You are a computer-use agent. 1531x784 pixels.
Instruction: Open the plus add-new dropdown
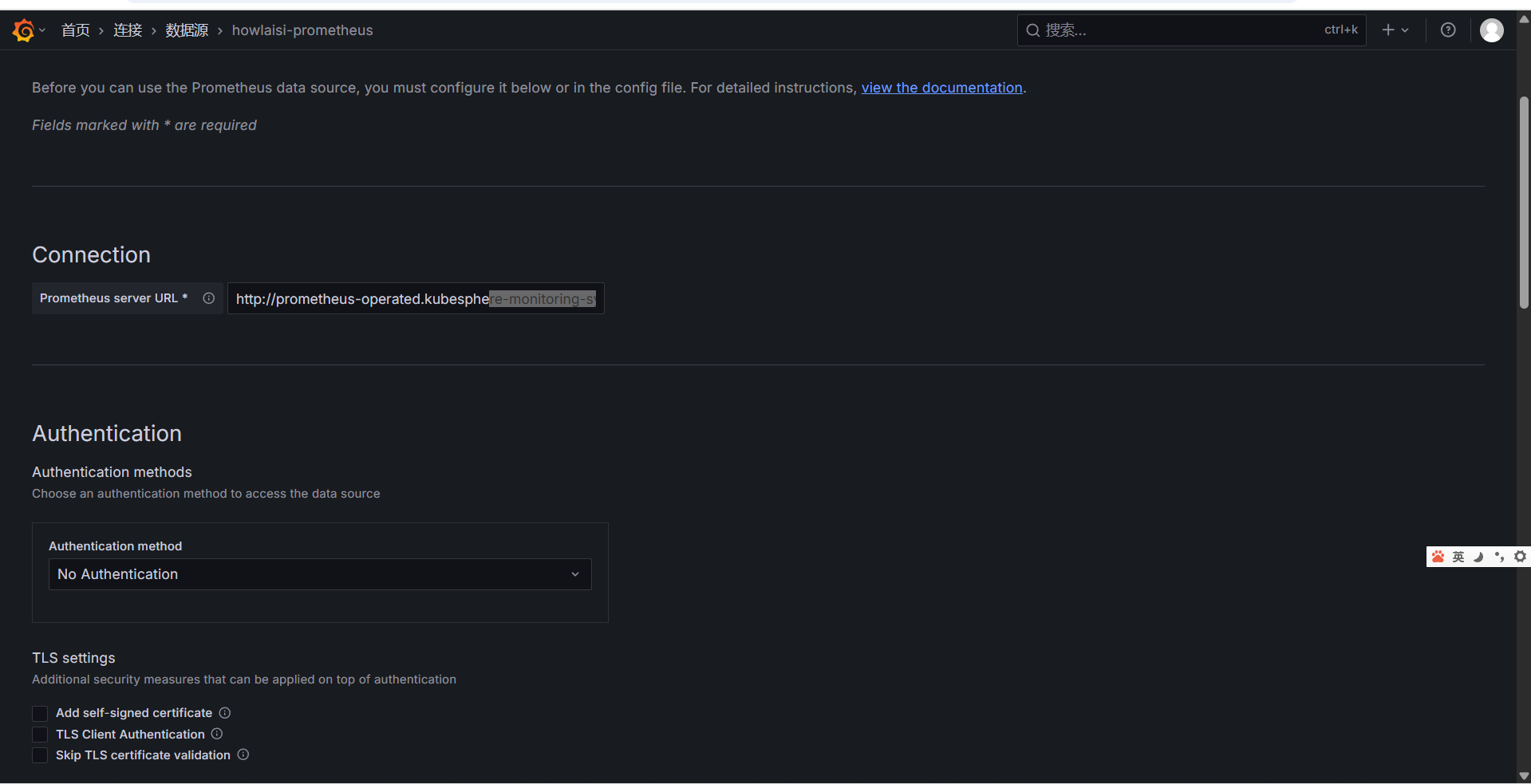[x=1395, y=30]
